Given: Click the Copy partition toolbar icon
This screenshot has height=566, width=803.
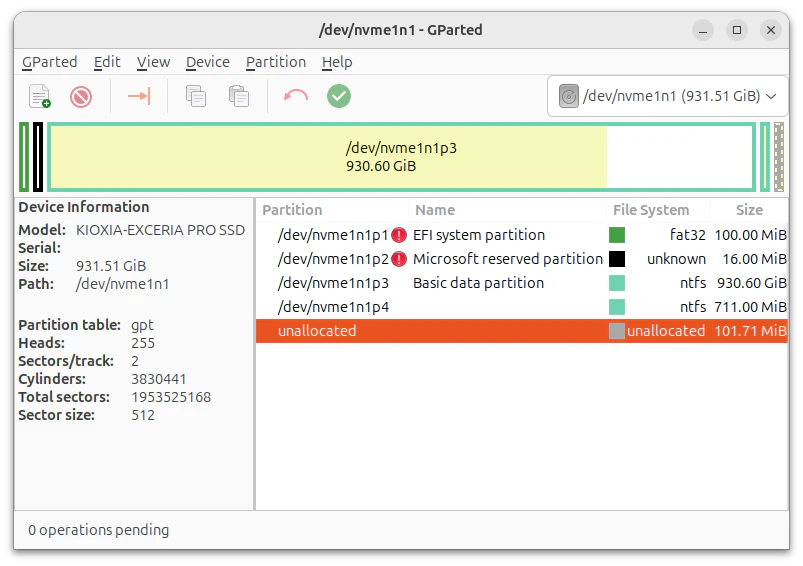Looking at the screenshot, I should (196, 96).
